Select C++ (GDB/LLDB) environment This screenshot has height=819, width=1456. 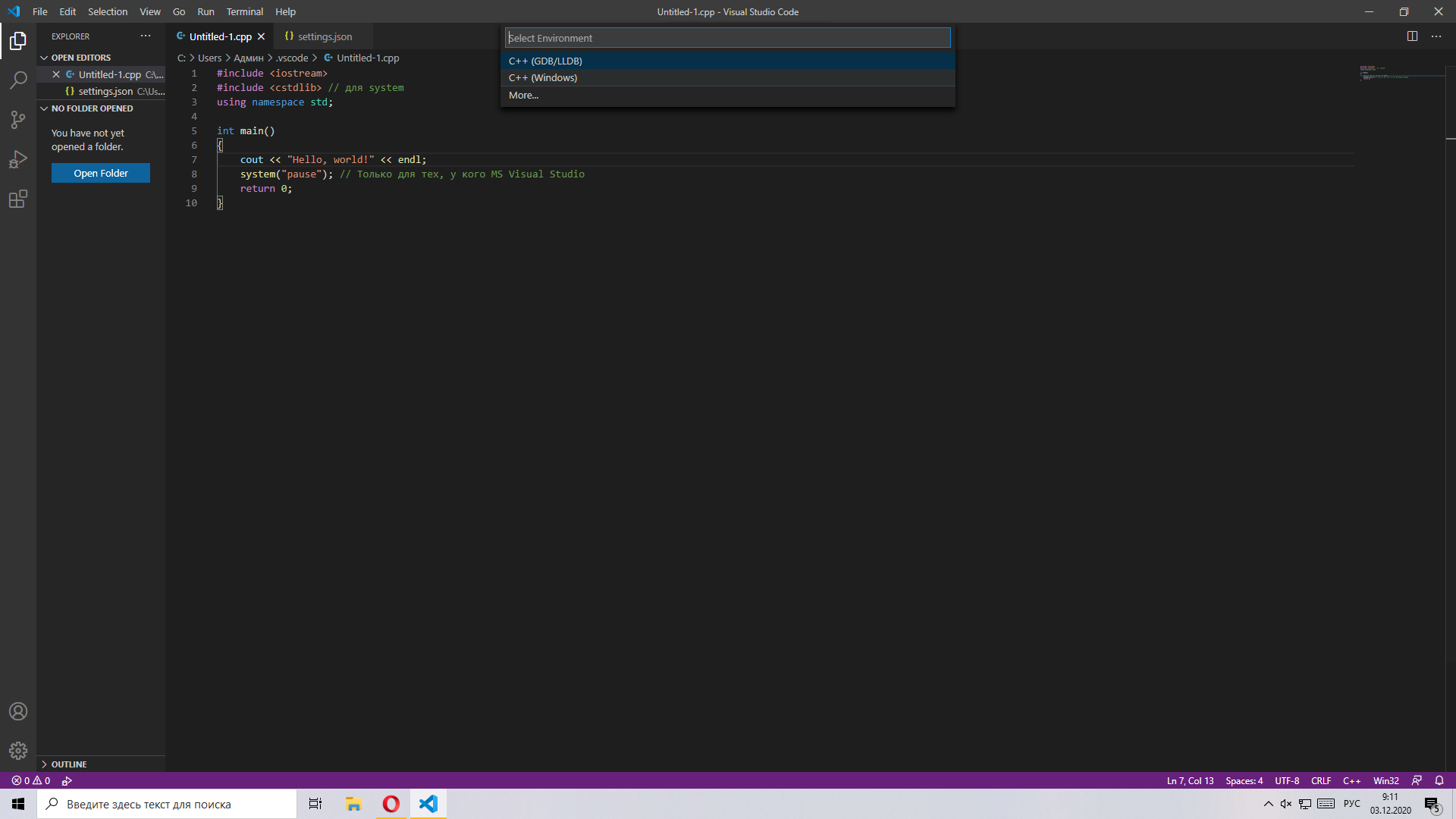click(x=728, y=61)
